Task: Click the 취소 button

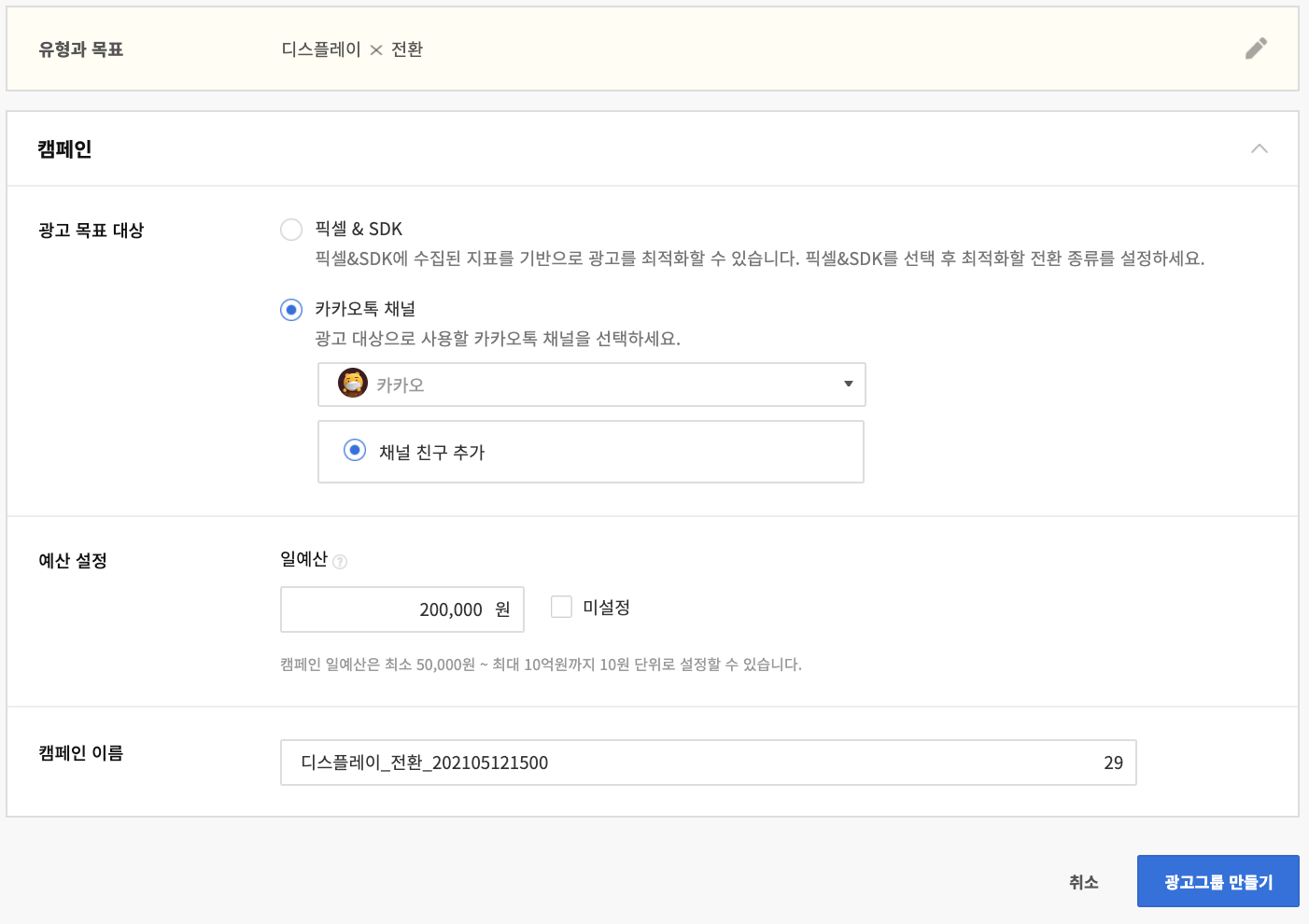Action: [1083, 882]
